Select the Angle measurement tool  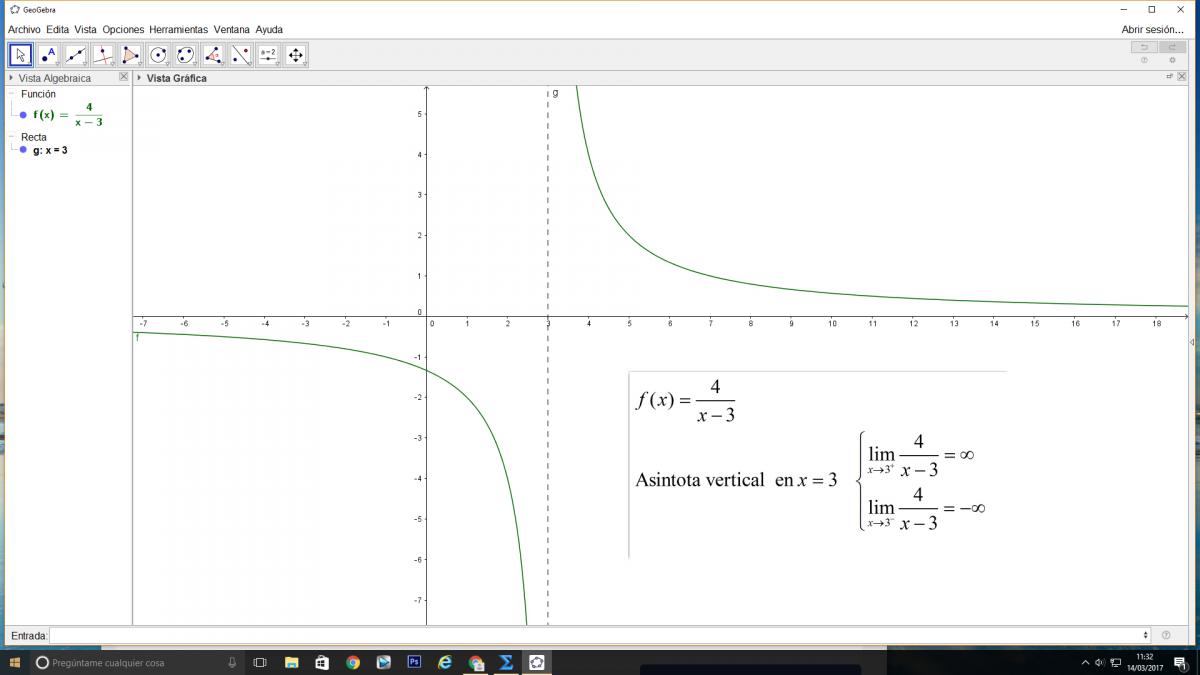[213, 55]
